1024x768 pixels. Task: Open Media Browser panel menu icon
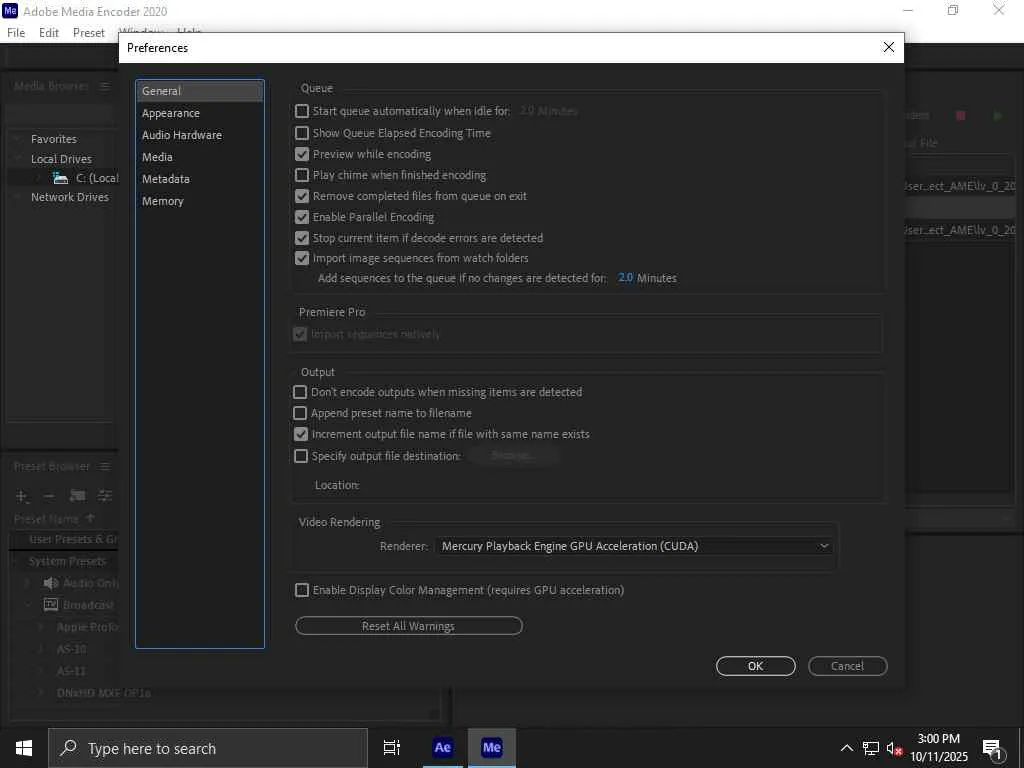click(x=104, y=86)
